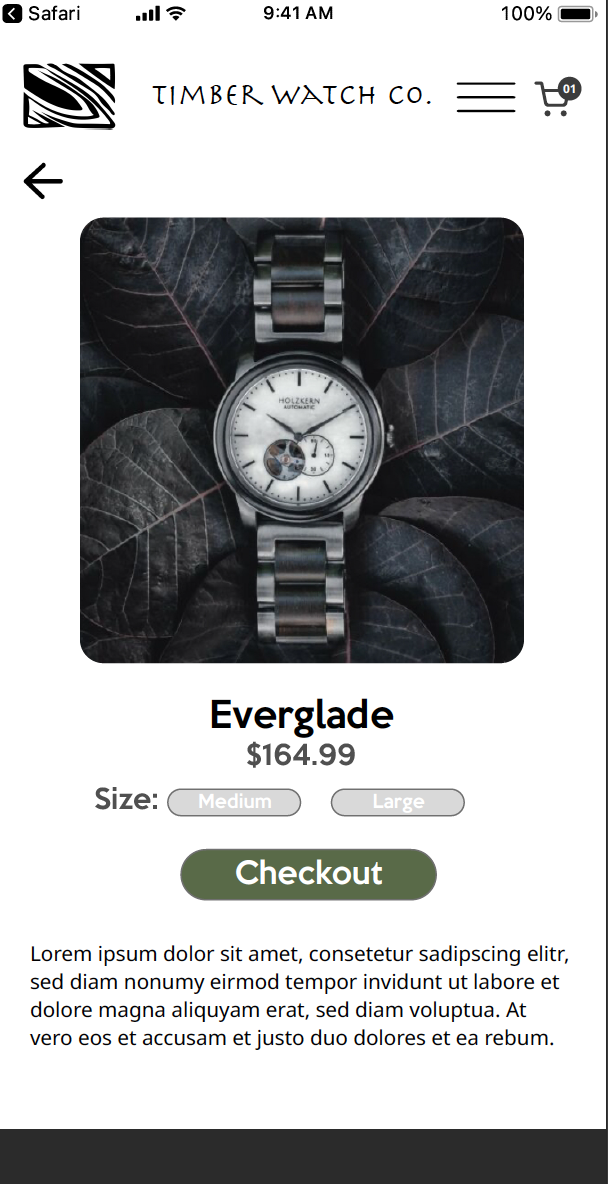
Task: Click the $164.99 price text
Action: (x=301, y=755)
